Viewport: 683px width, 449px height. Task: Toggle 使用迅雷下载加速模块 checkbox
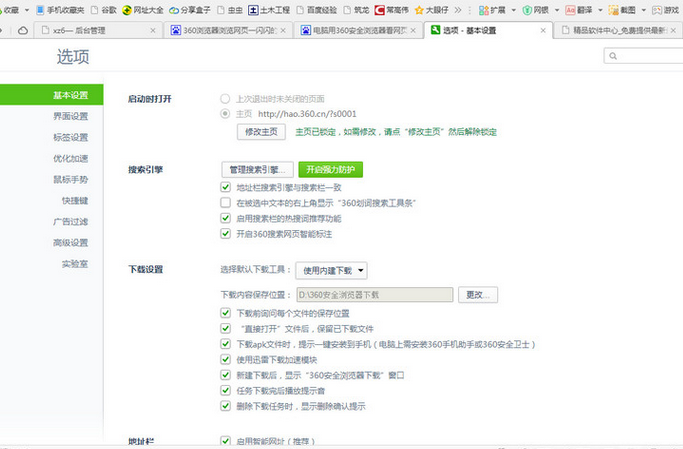click(225, 359)
